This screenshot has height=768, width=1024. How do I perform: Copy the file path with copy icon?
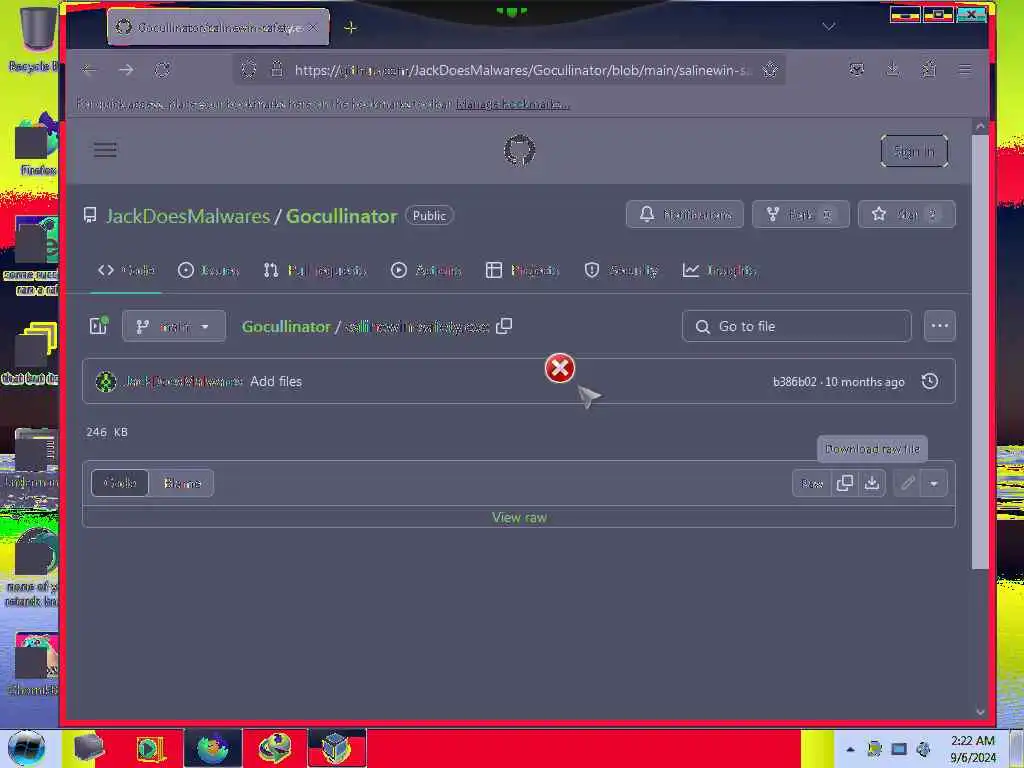point(504,326)
